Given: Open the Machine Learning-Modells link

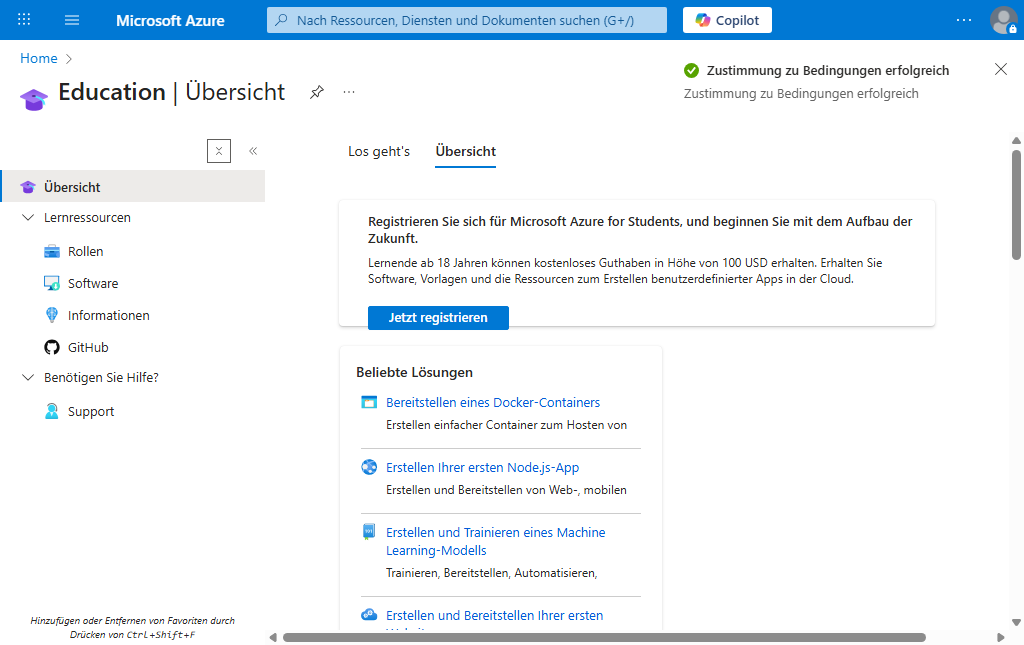Looking at the screenshot, I should 496,541.
